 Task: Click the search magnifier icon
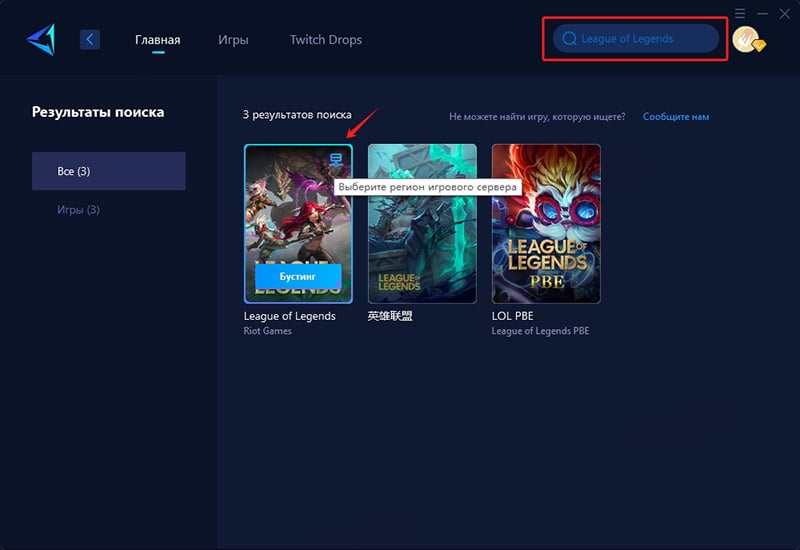569,39
